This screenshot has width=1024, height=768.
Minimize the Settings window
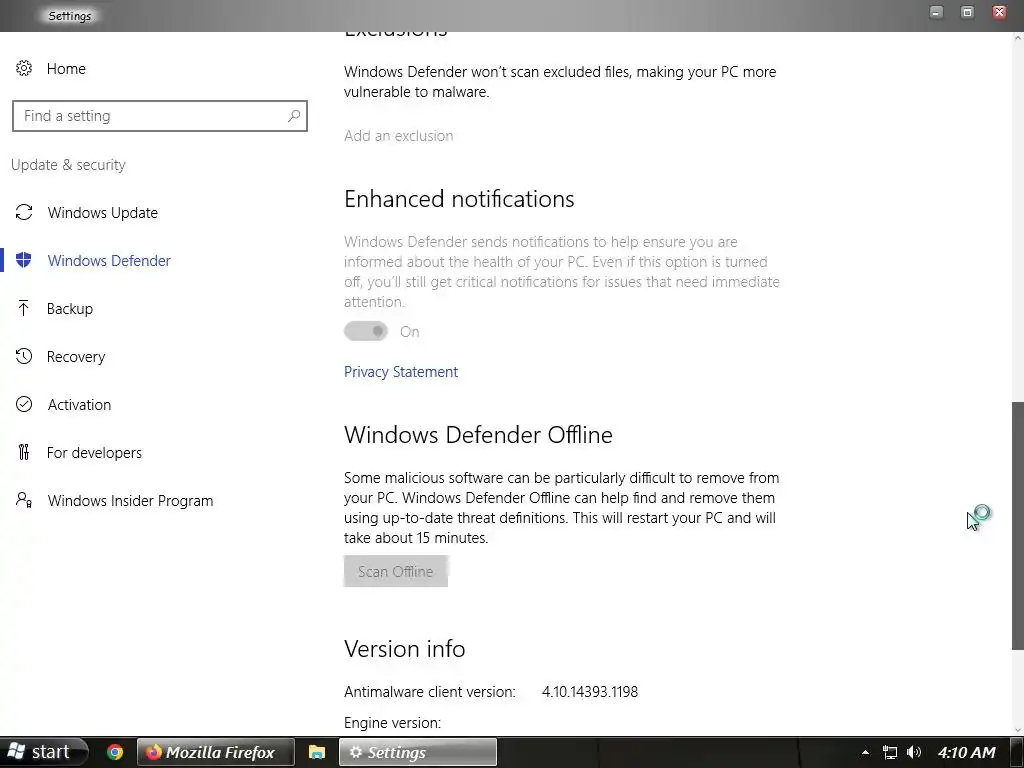pos(936,12)
